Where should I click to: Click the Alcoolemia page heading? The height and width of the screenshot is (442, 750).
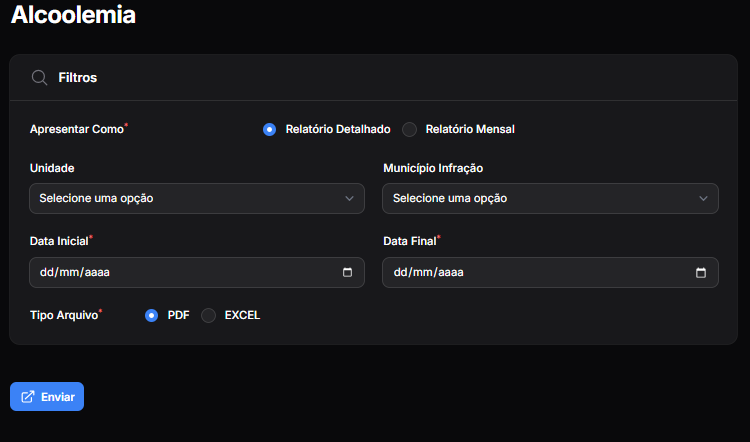pos(72,15)
